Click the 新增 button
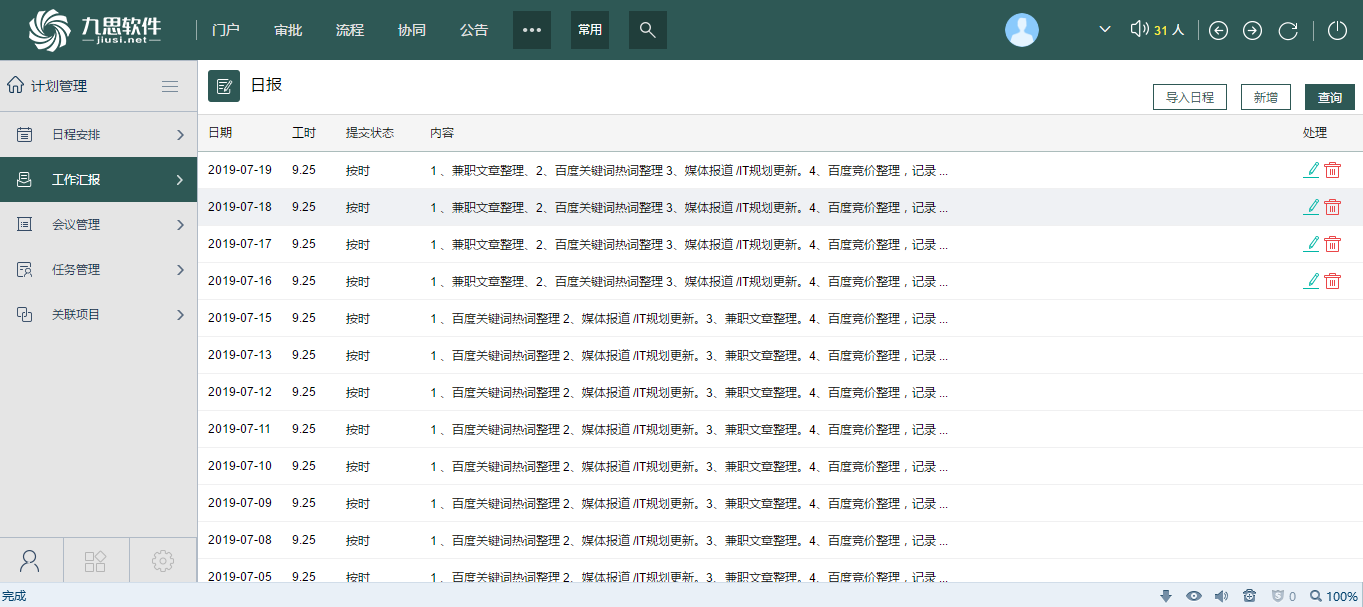This screenshot has height=607, width=1363. (1265, 97)
